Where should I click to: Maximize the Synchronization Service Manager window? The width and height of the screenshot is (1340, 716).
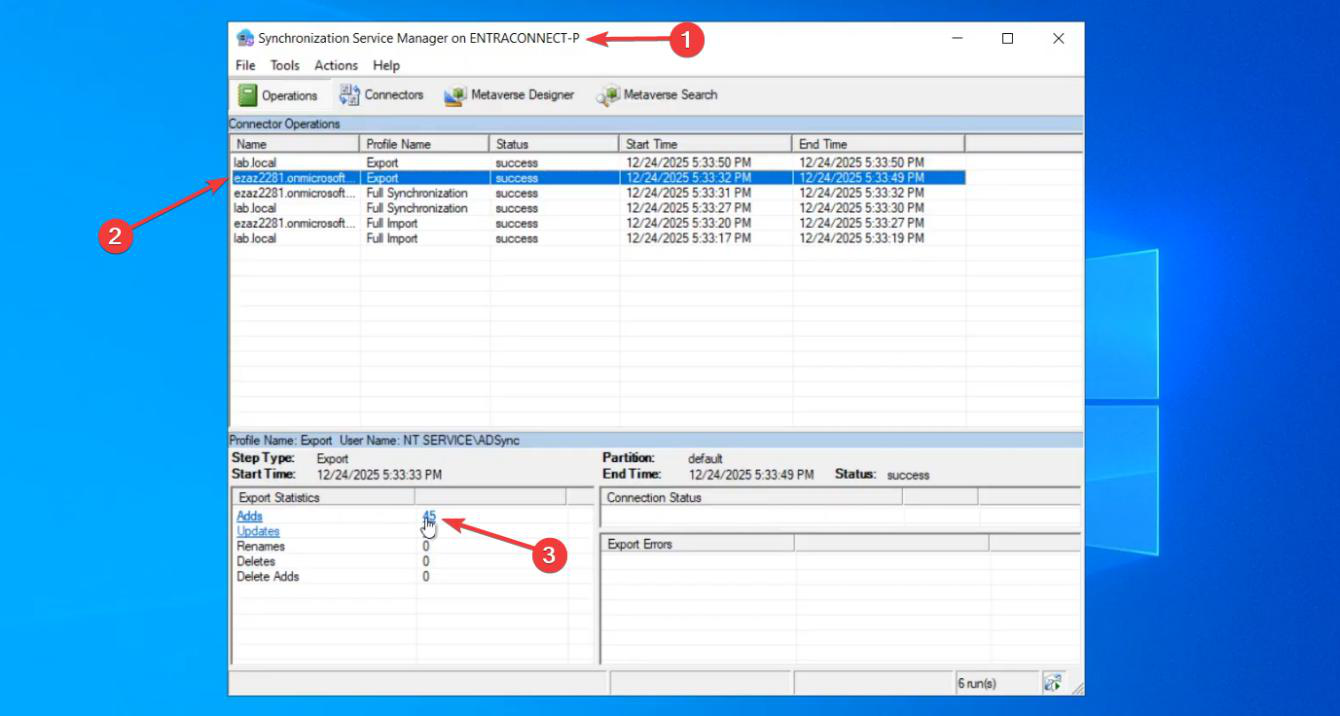[1007, 38]
